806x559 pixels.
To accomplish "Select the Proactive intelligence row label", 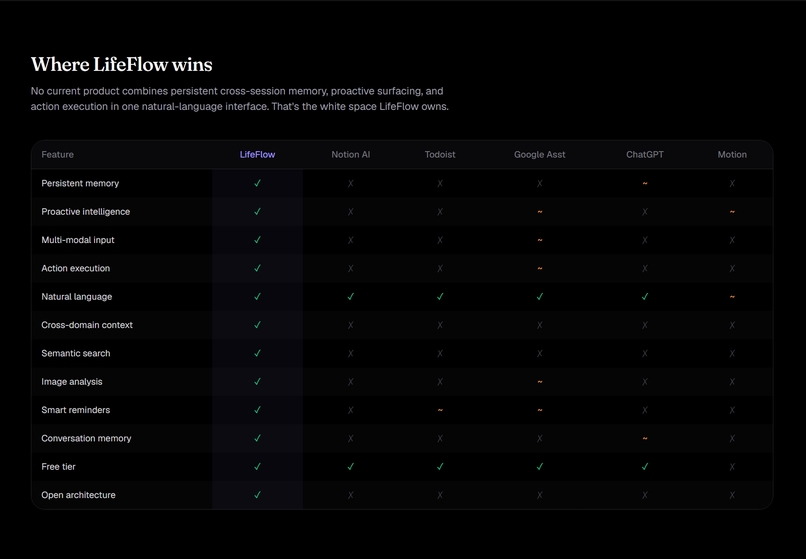I will 86,211.
